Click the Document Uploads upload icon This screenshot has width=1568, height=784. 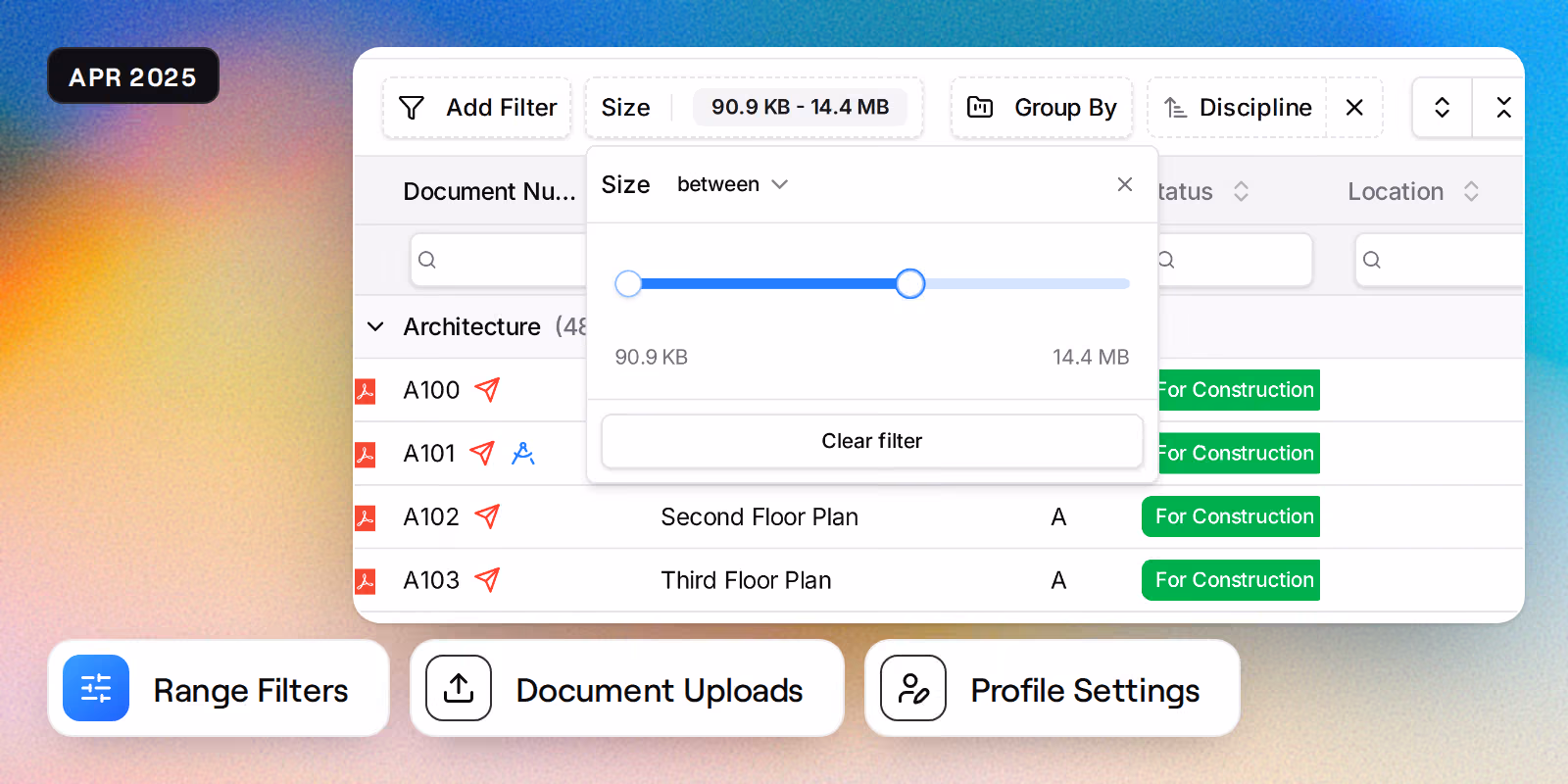[x=459, y=688]
